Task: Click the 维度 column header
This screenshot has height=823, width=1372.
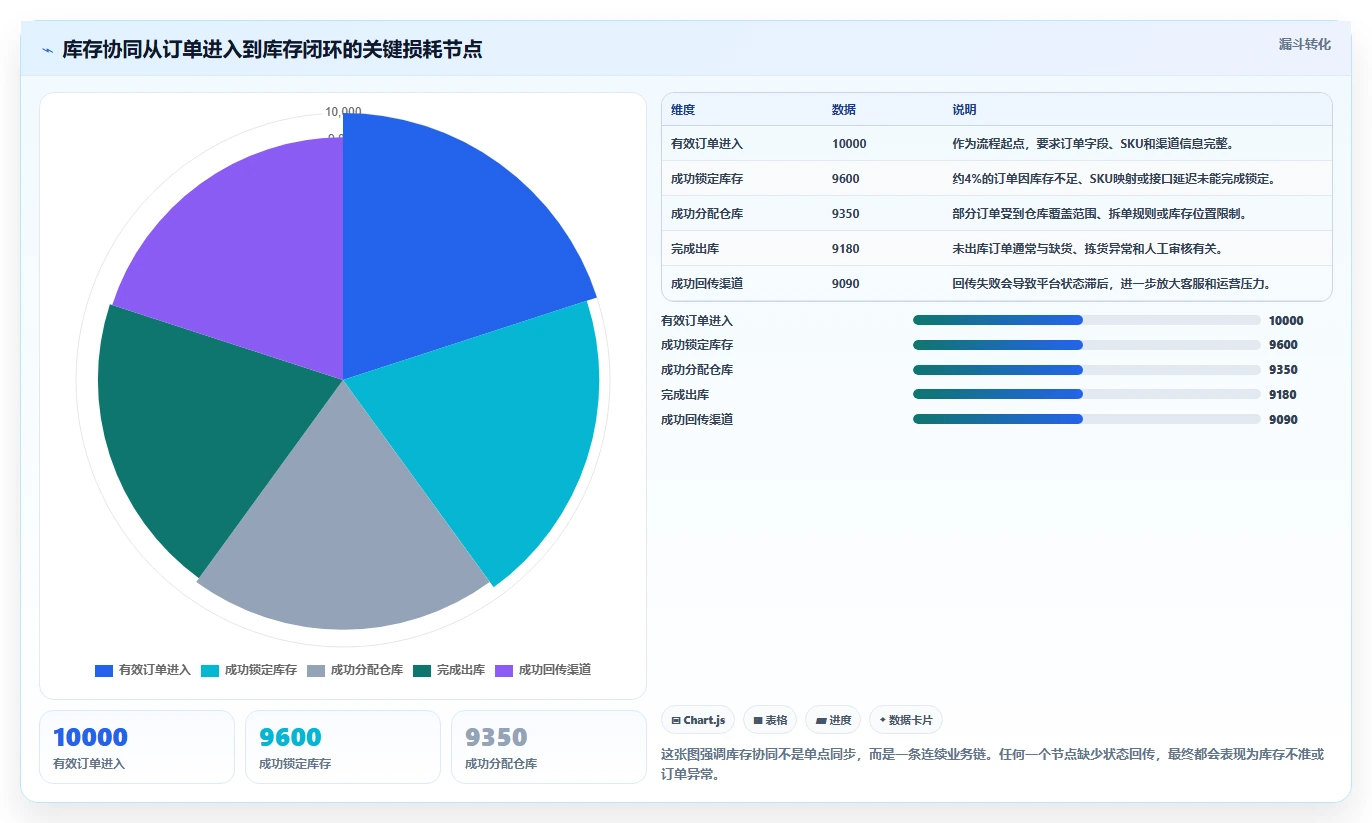Action: [x=683, y=110]
